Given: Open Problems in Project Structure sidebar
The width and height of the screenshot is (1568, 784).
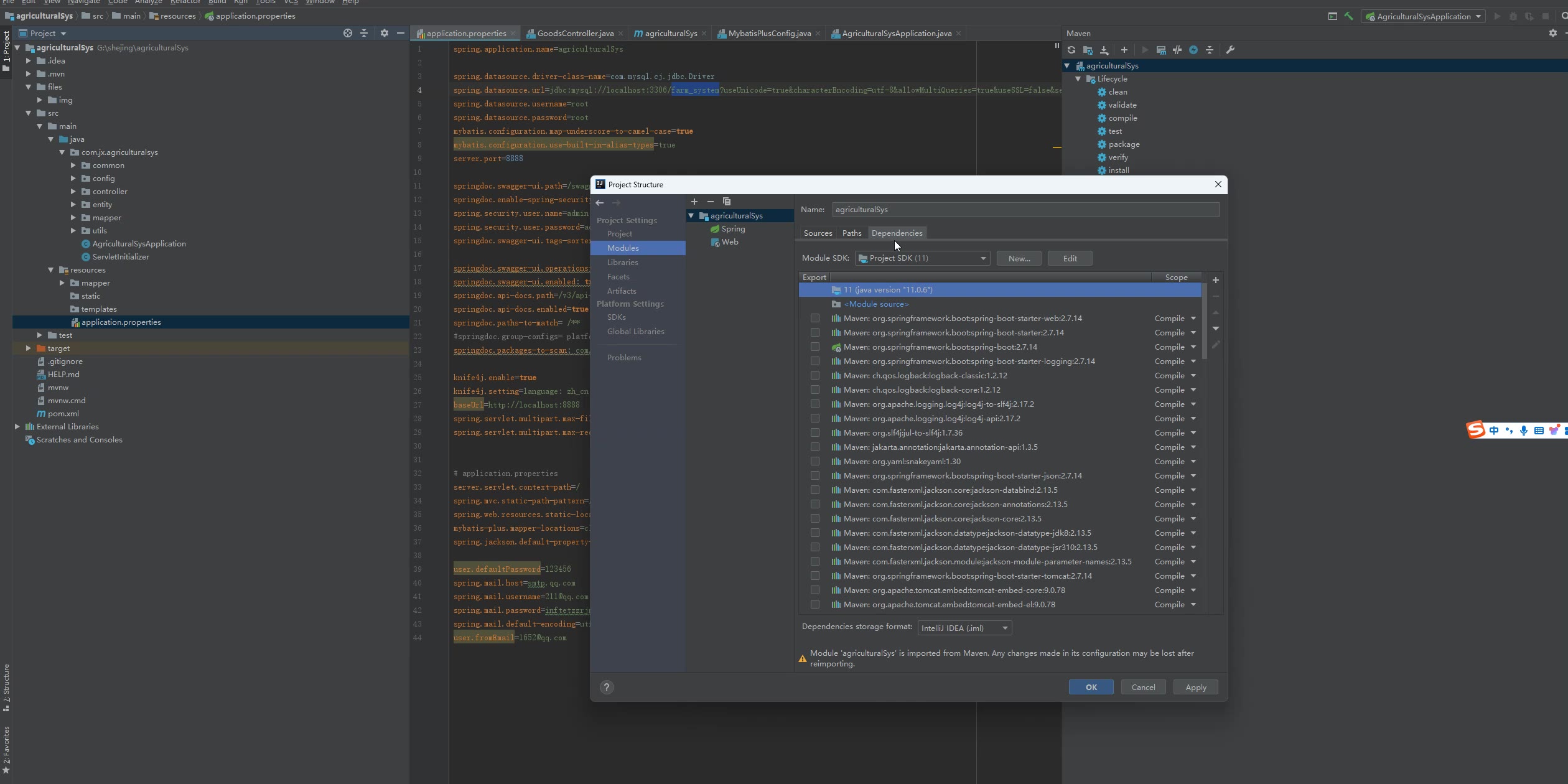Looking at the screenshot, I should (624, 358).
